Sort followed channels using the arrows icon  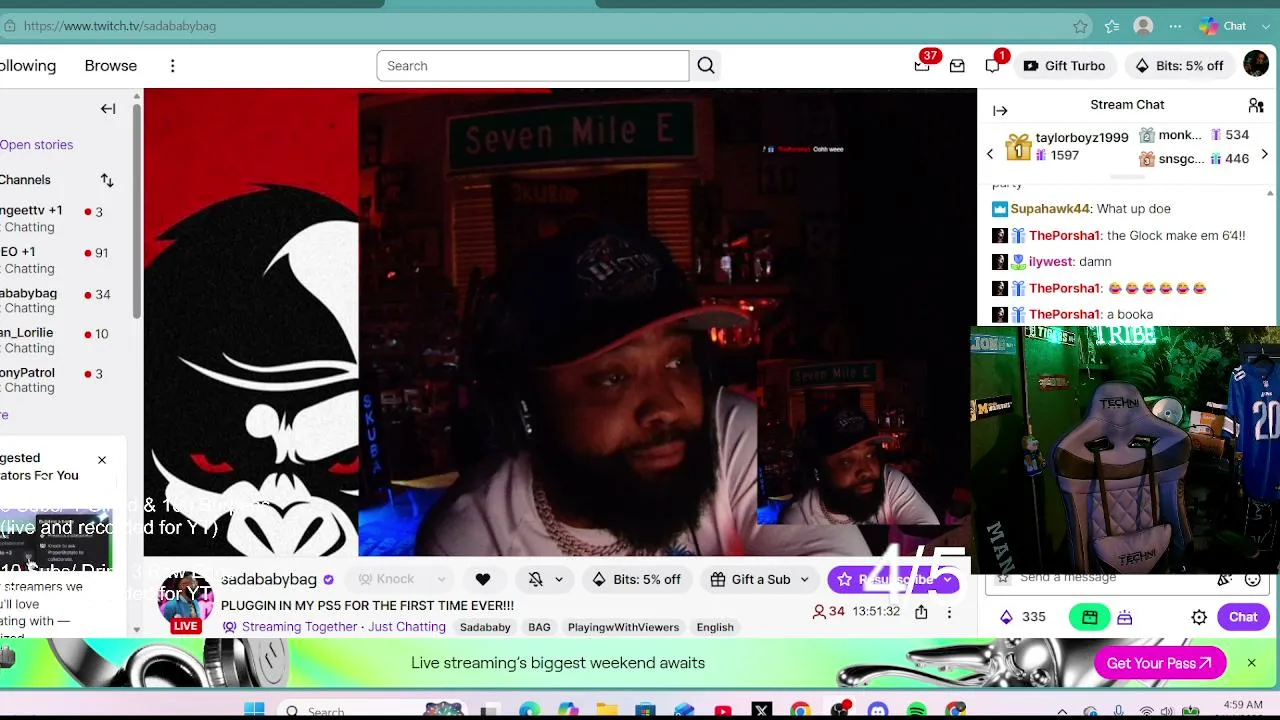[107, 180]
